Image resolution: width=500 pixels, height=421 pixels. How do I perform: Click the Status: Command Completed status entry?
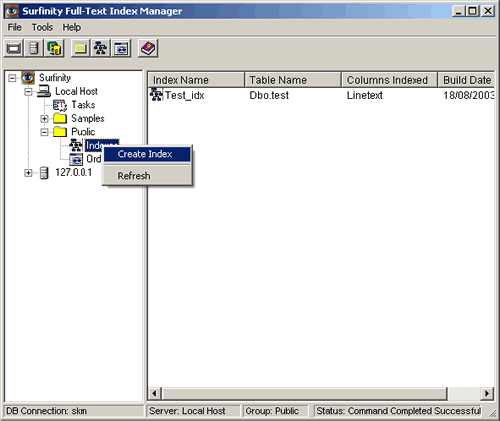click(x=398, y=411)
